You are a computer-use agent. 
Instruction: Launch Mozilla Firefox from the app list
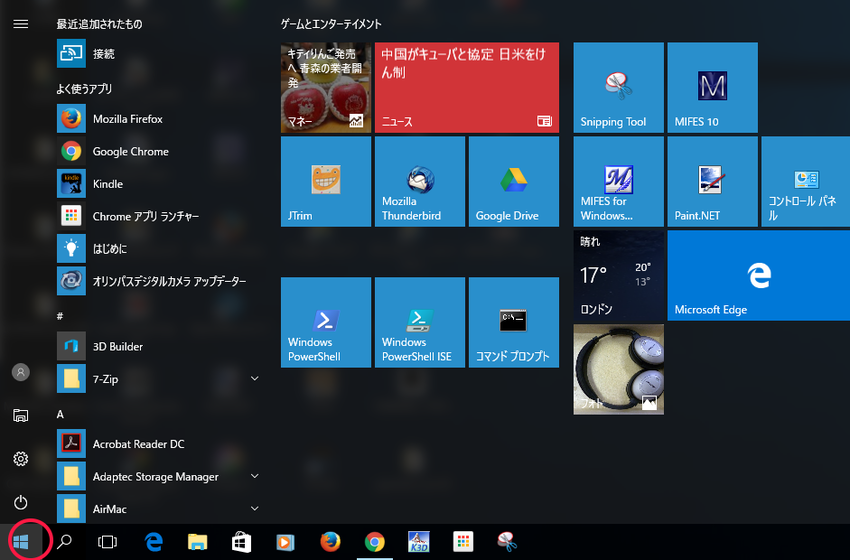click(x=157, y=119)
